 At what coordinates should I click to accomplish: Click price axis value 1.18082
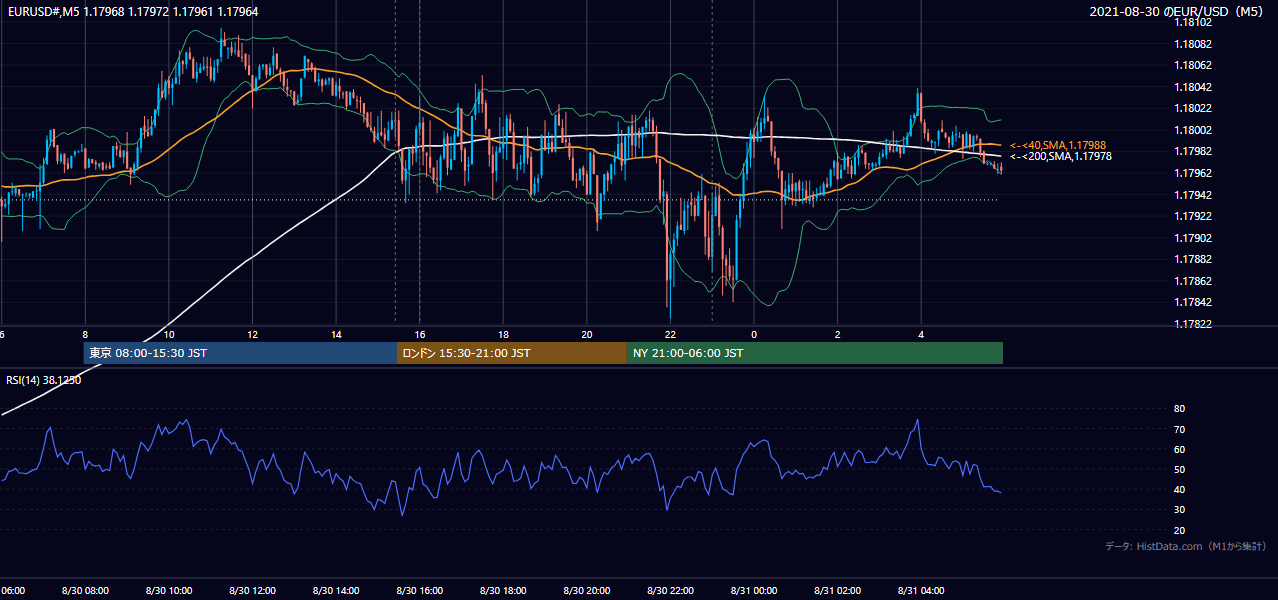1193,44
